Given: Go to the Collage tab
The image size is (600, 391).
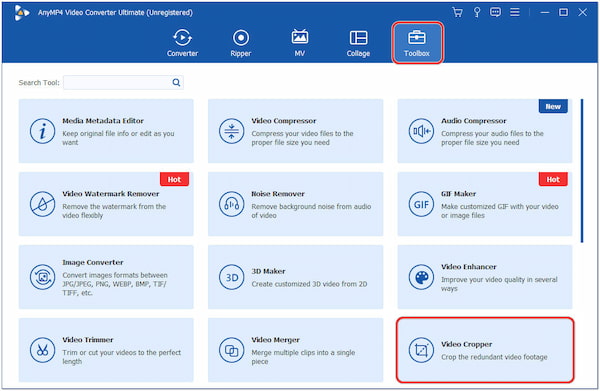Looking at the screenshot, I should click(358, 42).
